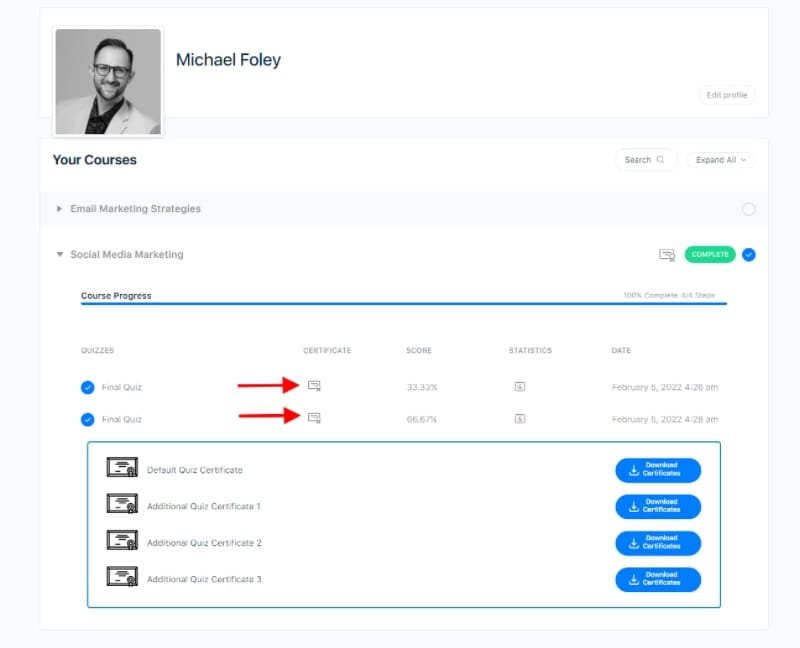
Task: Click the CERTIFICATE column header
Action: tap(327, 351)
